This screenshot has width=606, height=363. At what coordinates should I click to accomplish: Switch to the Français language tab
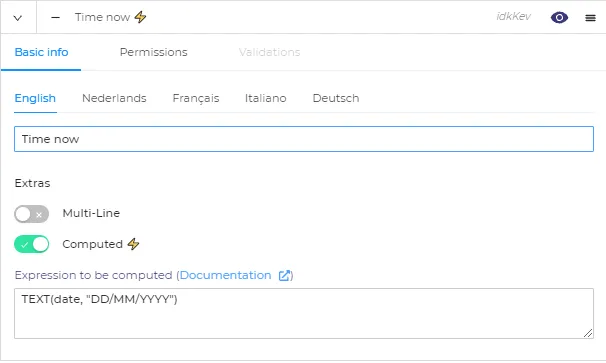click(196, 98)
